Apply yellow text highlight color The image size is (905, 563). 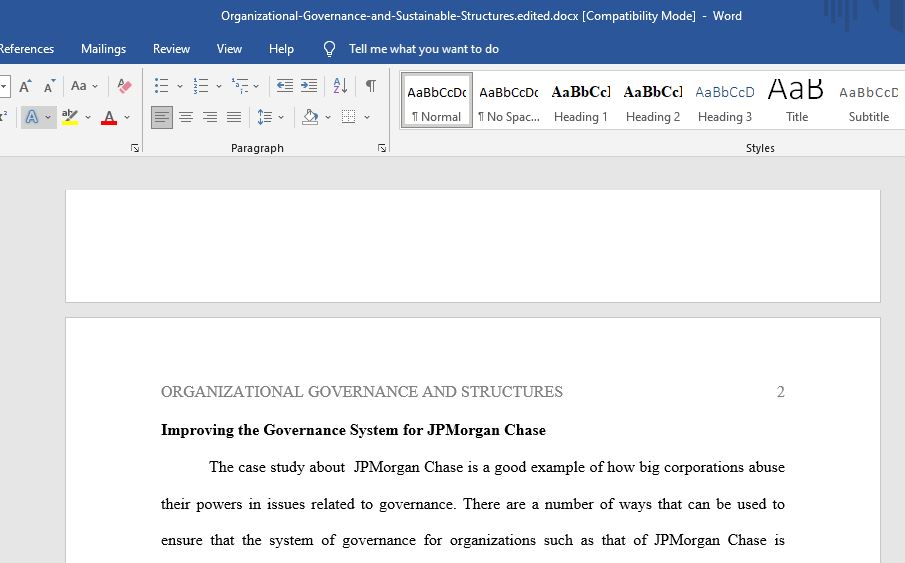[x=70, y=117]
